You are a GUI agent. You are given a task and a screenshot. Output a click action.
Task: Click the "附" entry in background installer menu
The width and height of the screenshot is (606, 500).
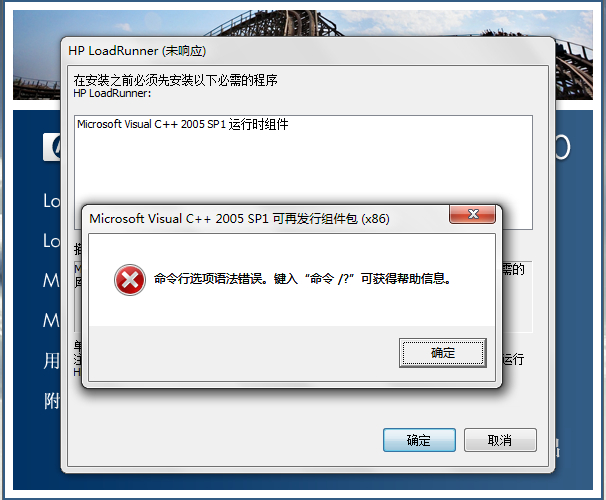(52, 401)
